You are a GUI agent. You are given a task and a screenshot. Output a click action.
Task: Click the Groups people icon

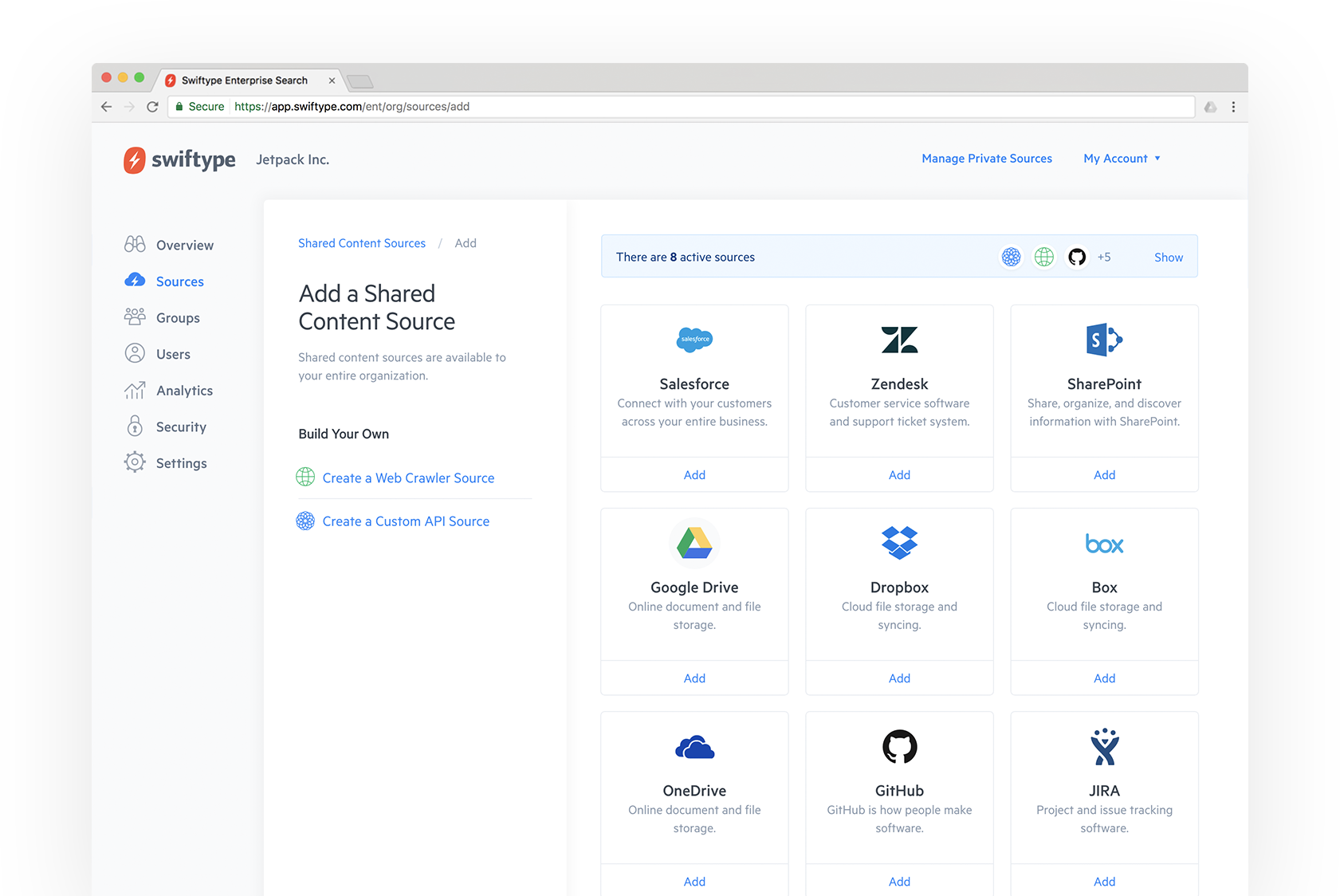tap(135, 316)
